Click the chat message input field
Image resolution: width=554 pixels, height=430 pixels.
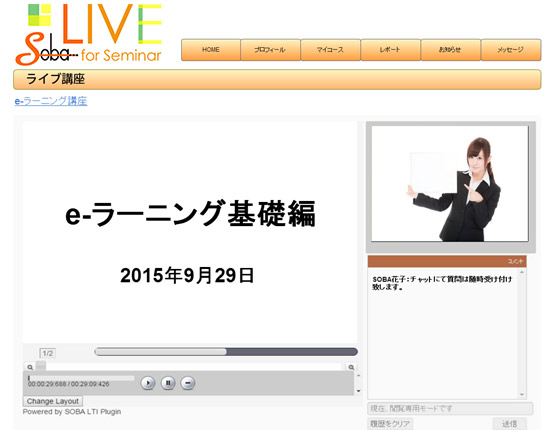(x=450, y=409)
